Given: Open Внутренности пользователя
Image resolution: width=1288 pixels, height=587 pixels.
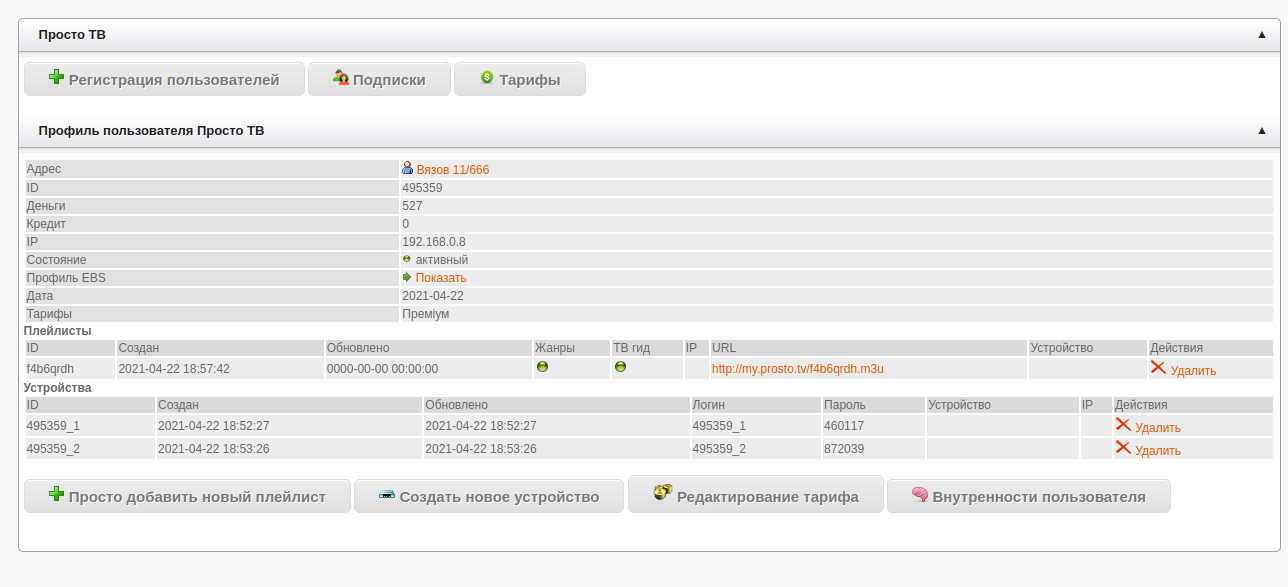Looking at the screenshot, I should tap(1028, 496).
